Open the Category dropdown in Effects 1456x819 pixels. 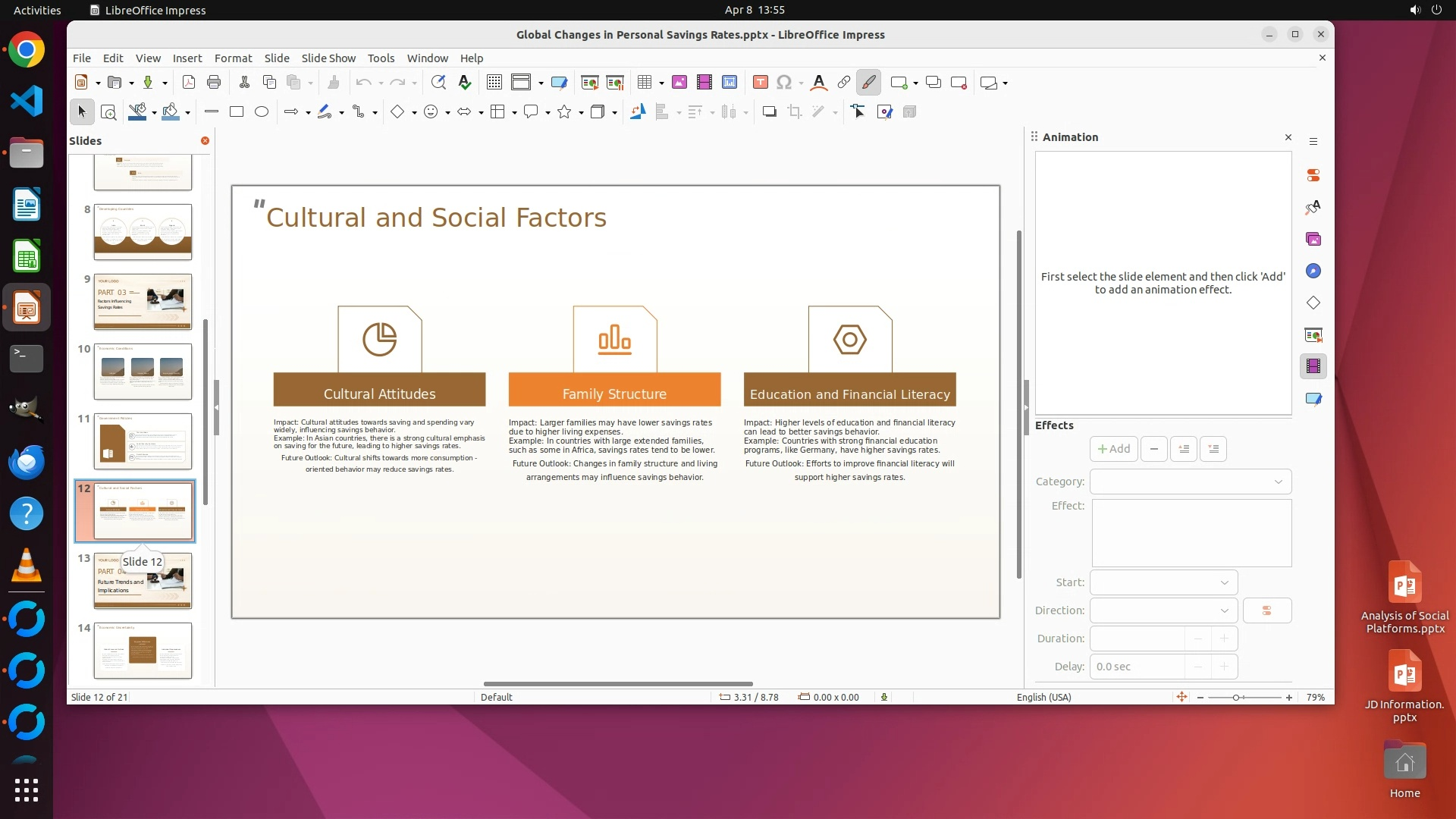pos(1191,482)
